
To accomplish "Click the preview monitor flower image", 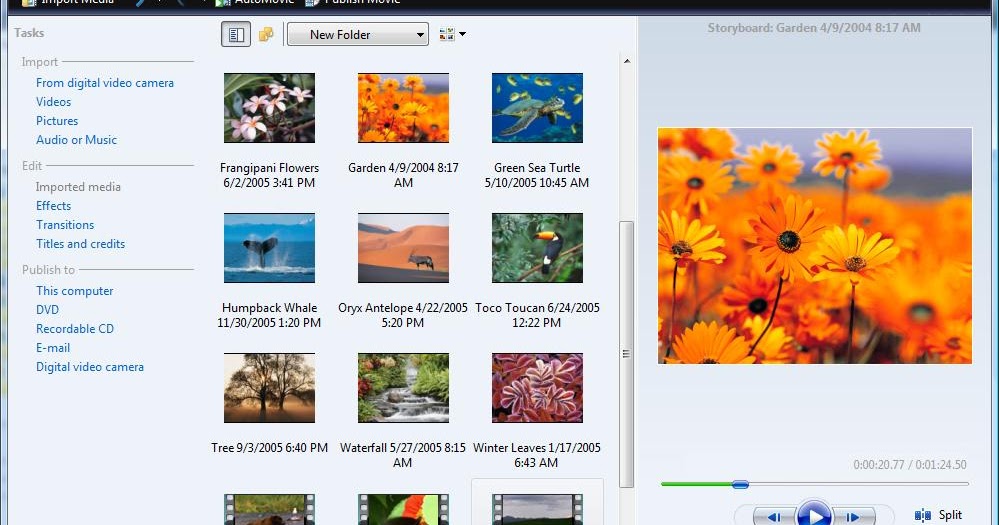I will point(815,246).
